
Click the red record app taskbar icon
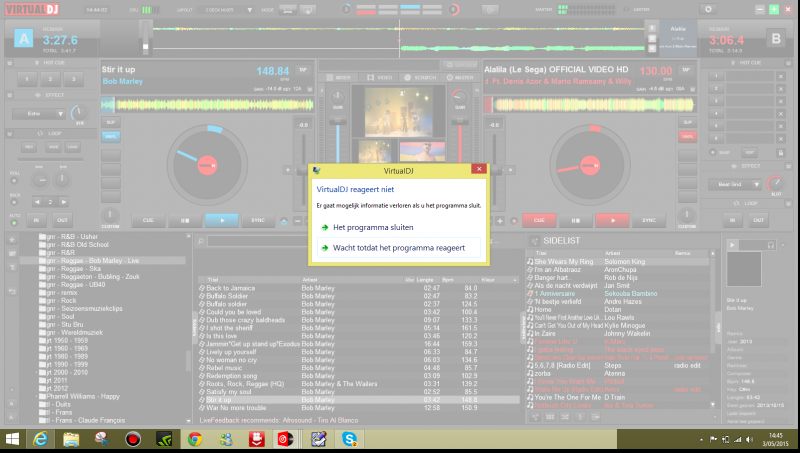point(133,439)
